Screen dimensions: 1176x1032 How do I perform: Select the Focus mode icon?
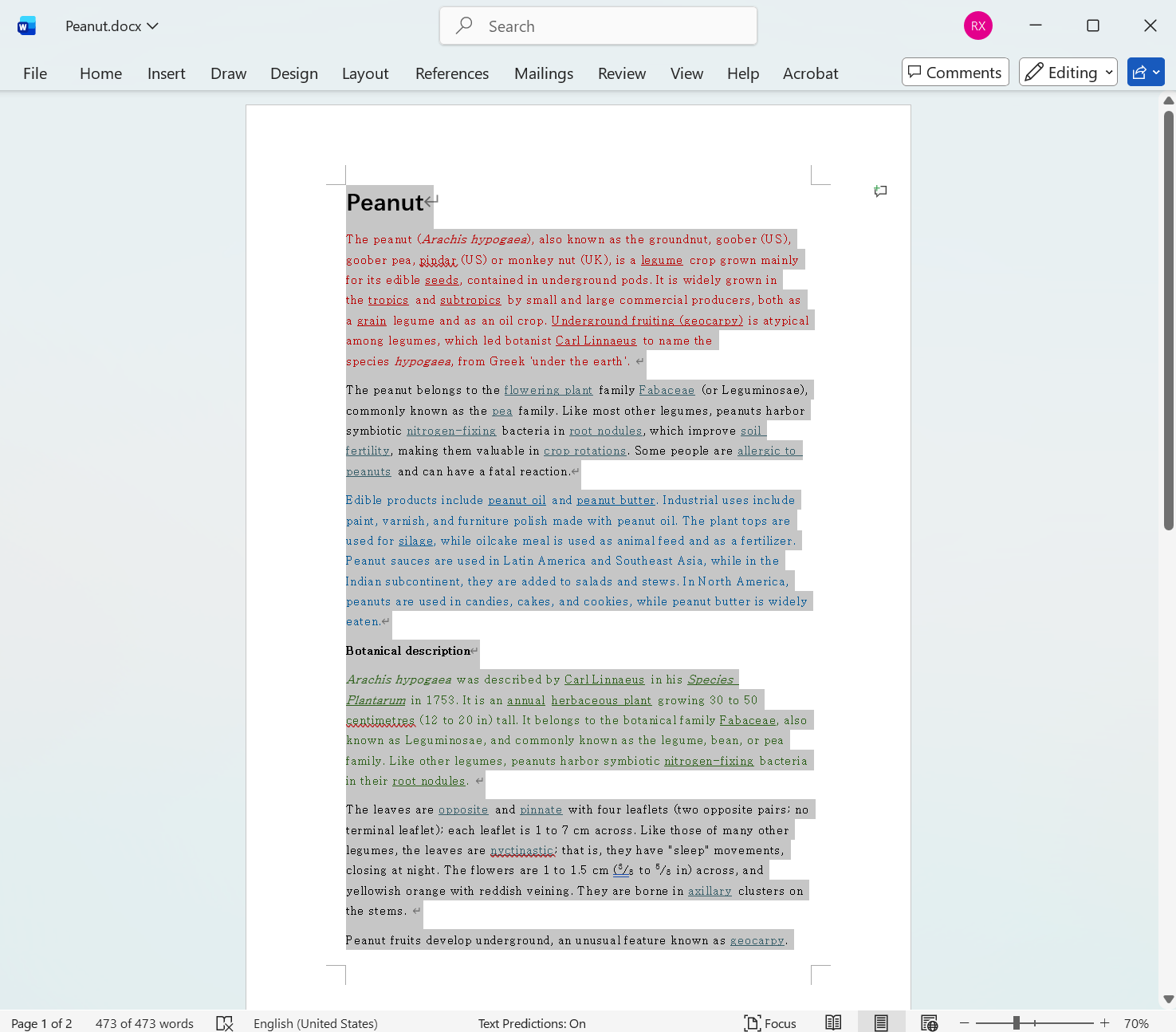(769, 1022)
